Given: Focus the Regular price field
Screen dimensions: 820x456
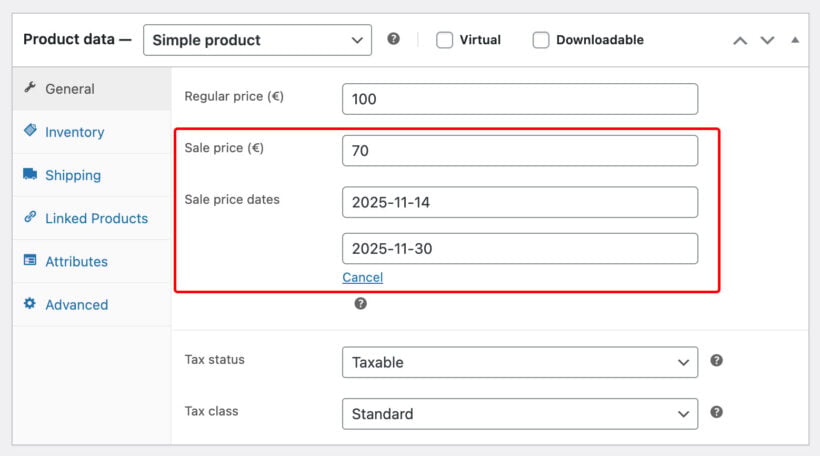Looking at the screenshot, I should coord(520,99).
